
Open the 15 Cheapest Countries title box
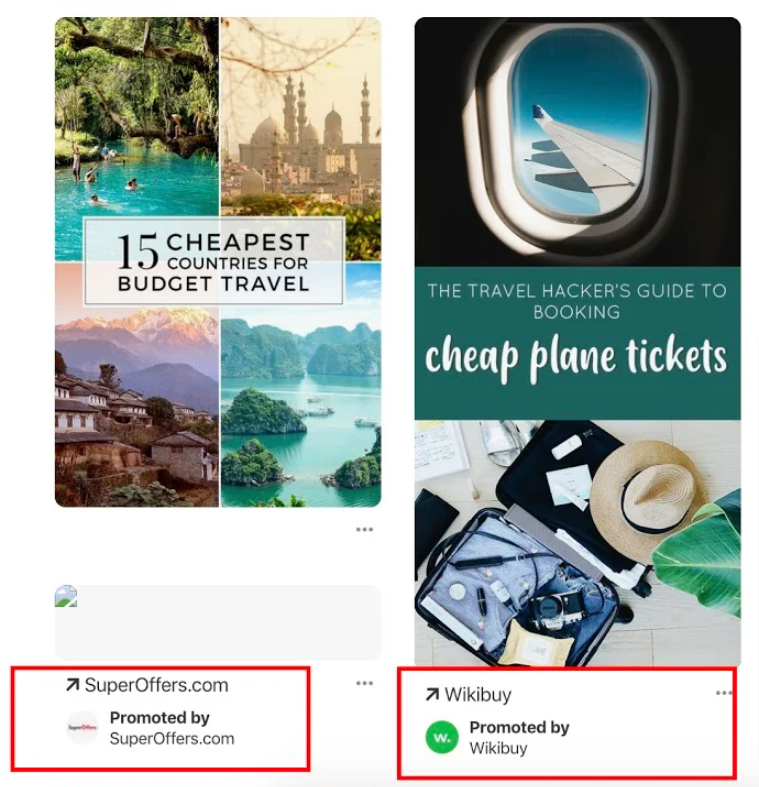(214, 261)
